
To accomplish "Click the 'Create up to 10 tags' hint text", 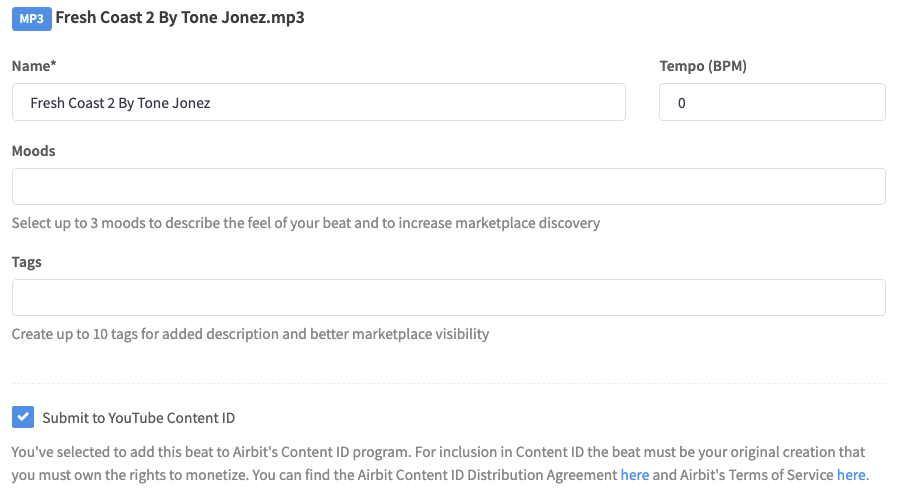I will pyautogui.click(x=250, y=334).
